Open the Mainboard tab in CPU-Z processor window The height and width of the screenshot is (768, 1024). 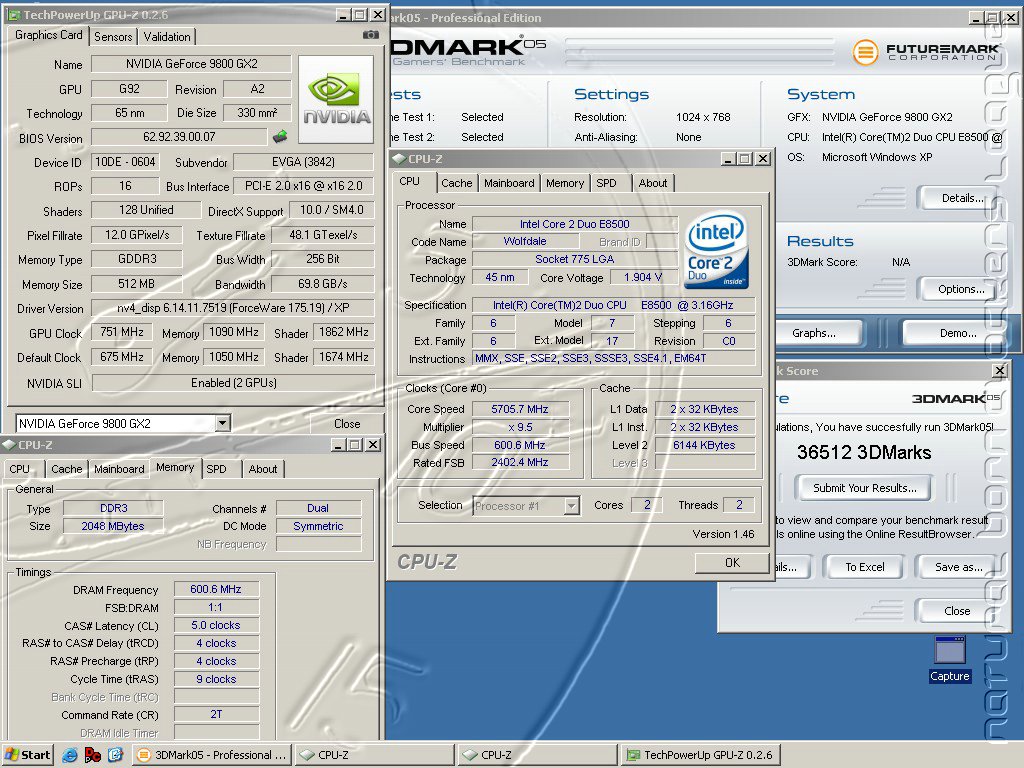click(x=509, y=184)
